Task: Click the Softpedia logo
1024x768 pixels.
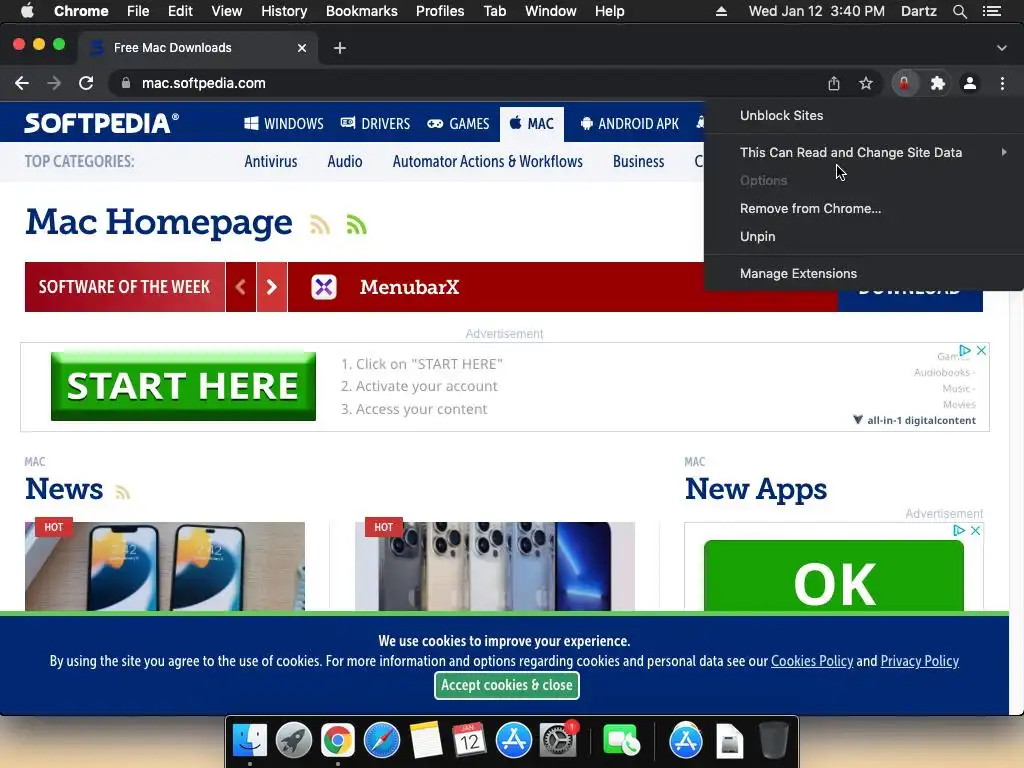Action: click(101, 123)
